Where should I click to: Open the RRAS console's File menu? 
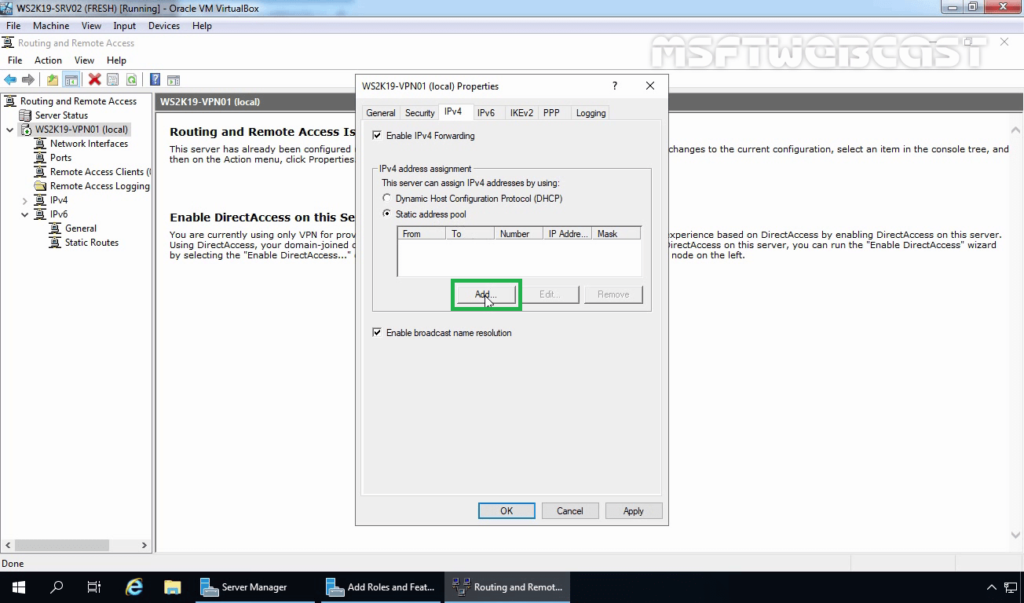[x=14, y=60]
